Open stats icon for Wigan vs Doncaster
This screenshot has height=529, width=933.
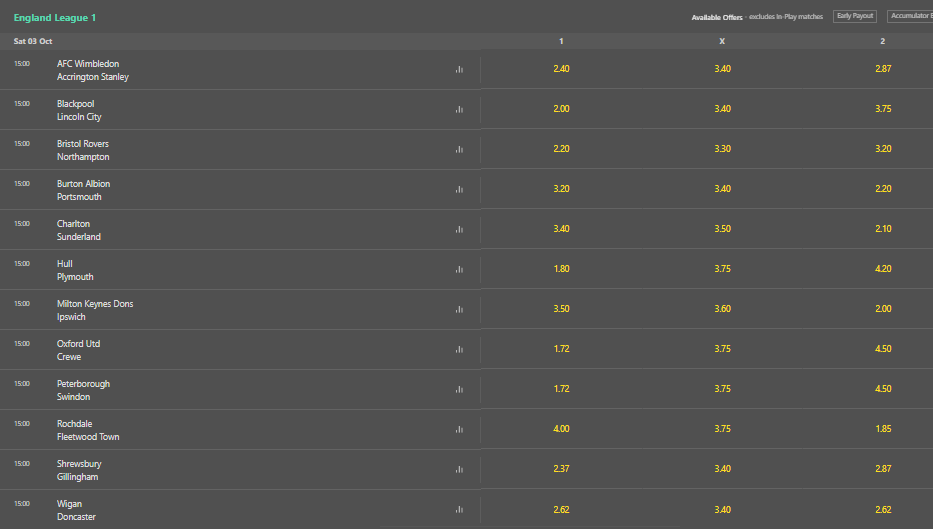(459, 509)
